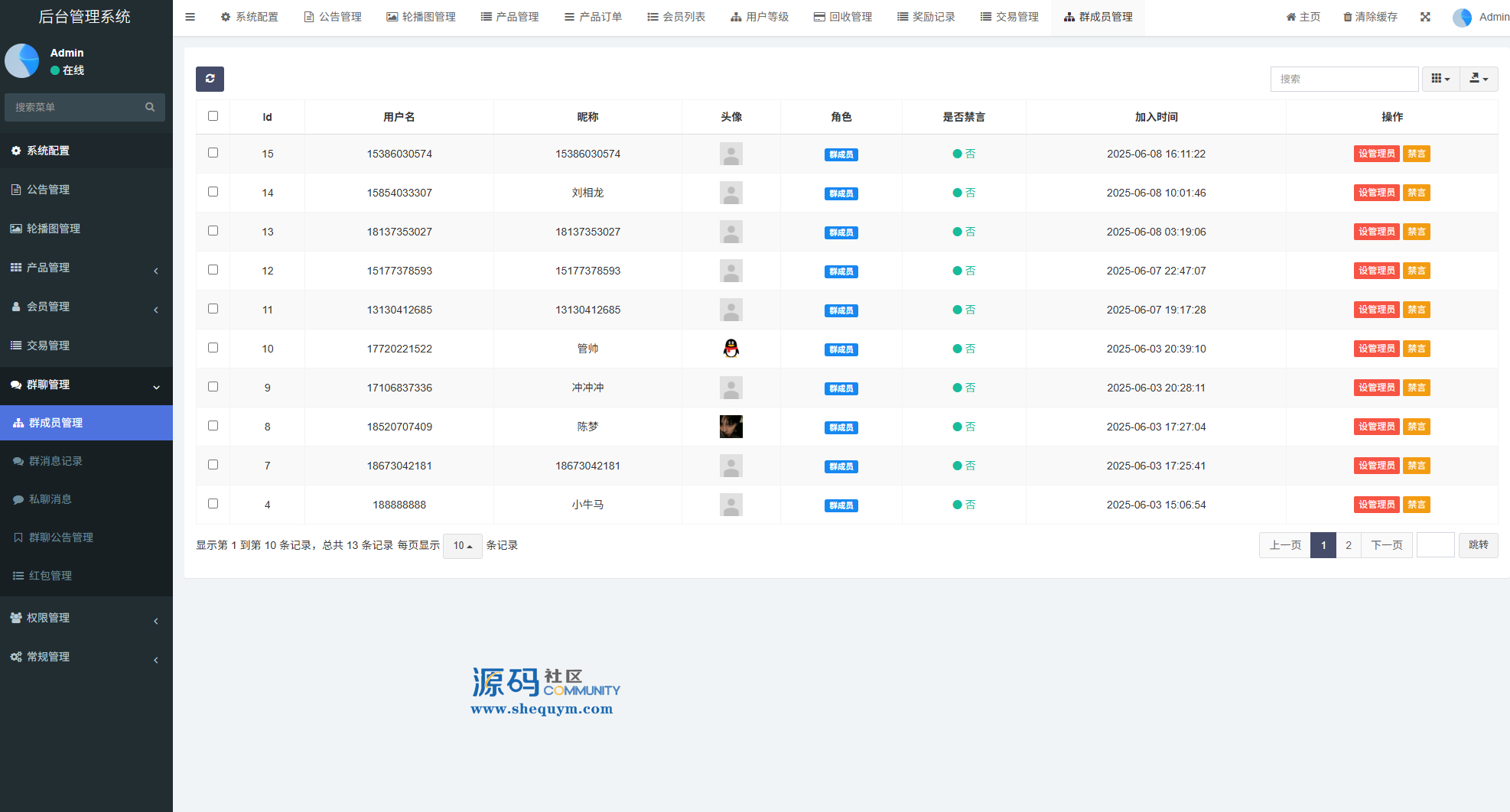Go to 主页 home icon link
This screenshot has width=1510, height=812.
pos(1303,17)
